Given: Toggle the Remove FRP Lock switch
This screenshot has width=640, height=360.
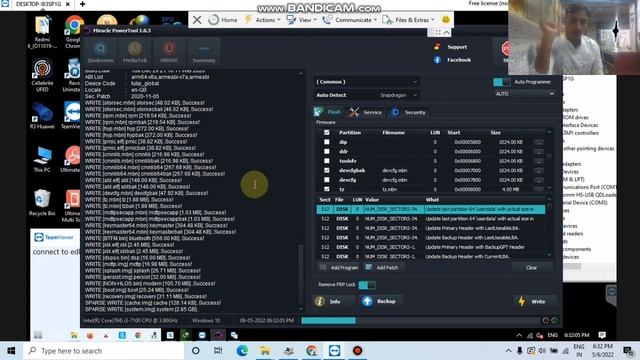Looking at the screenshot, I should [x=367, y=284].
